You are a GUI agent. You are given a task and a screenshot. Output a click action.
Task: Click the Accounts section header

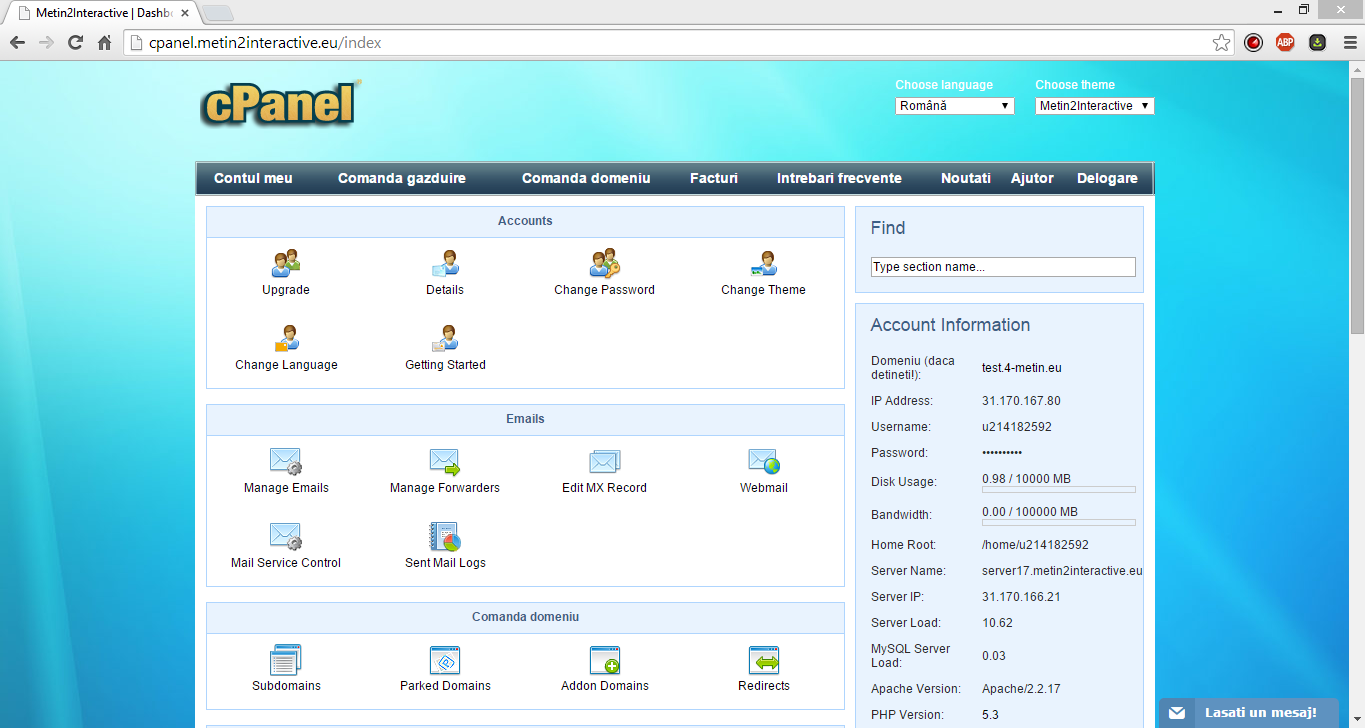[x=525, y=221]
